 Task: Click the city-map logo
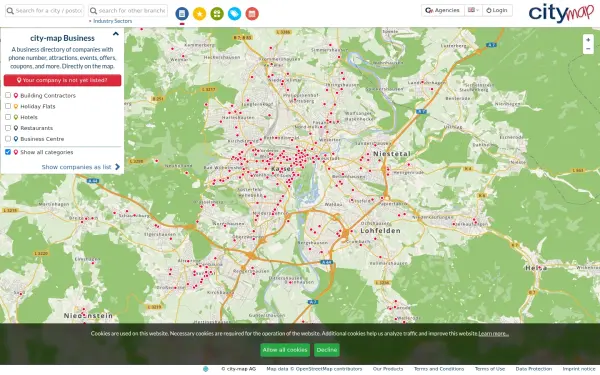(x=561, y=13)
